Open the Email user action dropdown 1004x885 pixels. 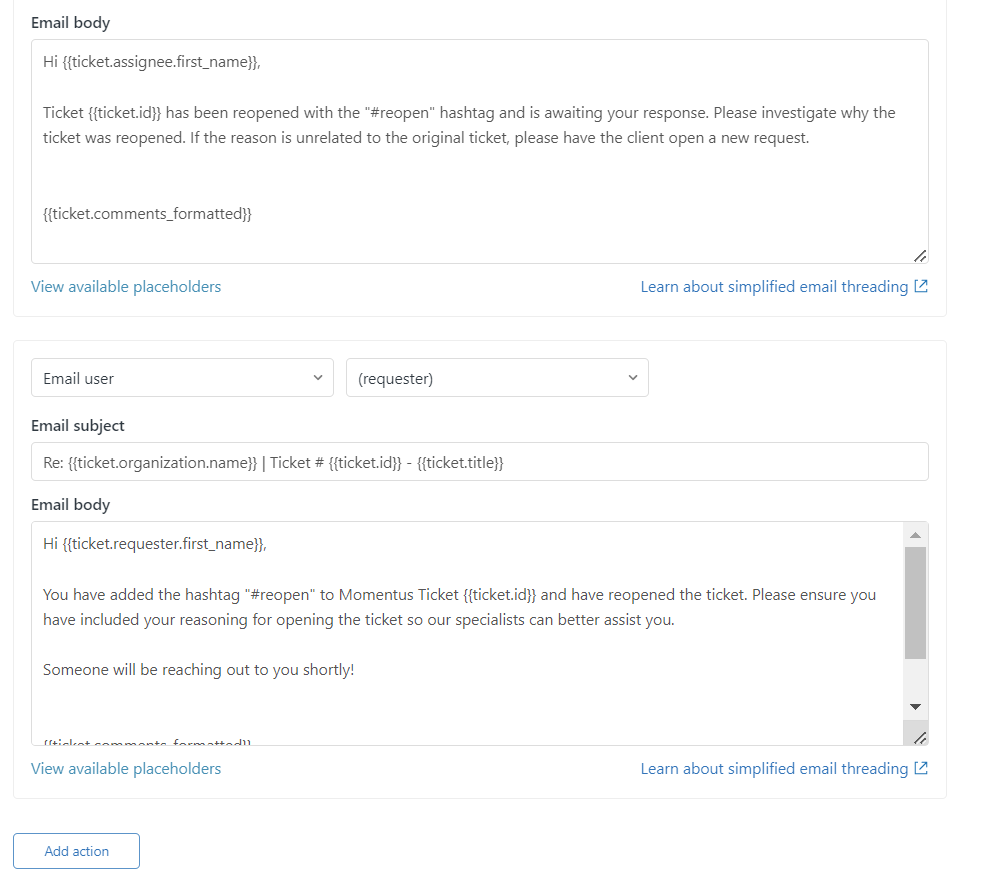coord(182,377)
